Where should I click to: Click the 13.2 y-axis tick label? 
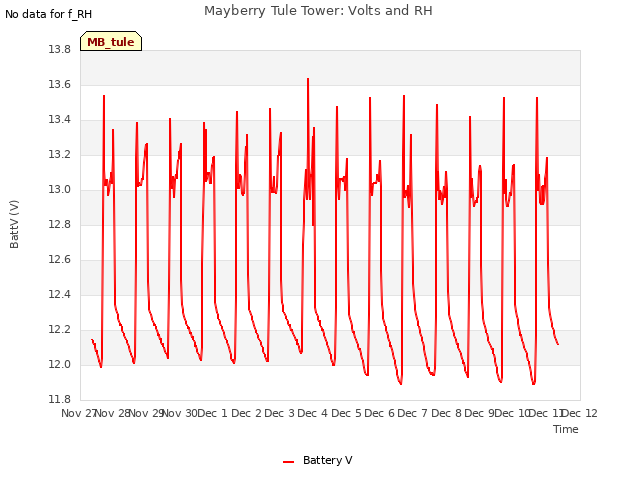pos(60,154)
